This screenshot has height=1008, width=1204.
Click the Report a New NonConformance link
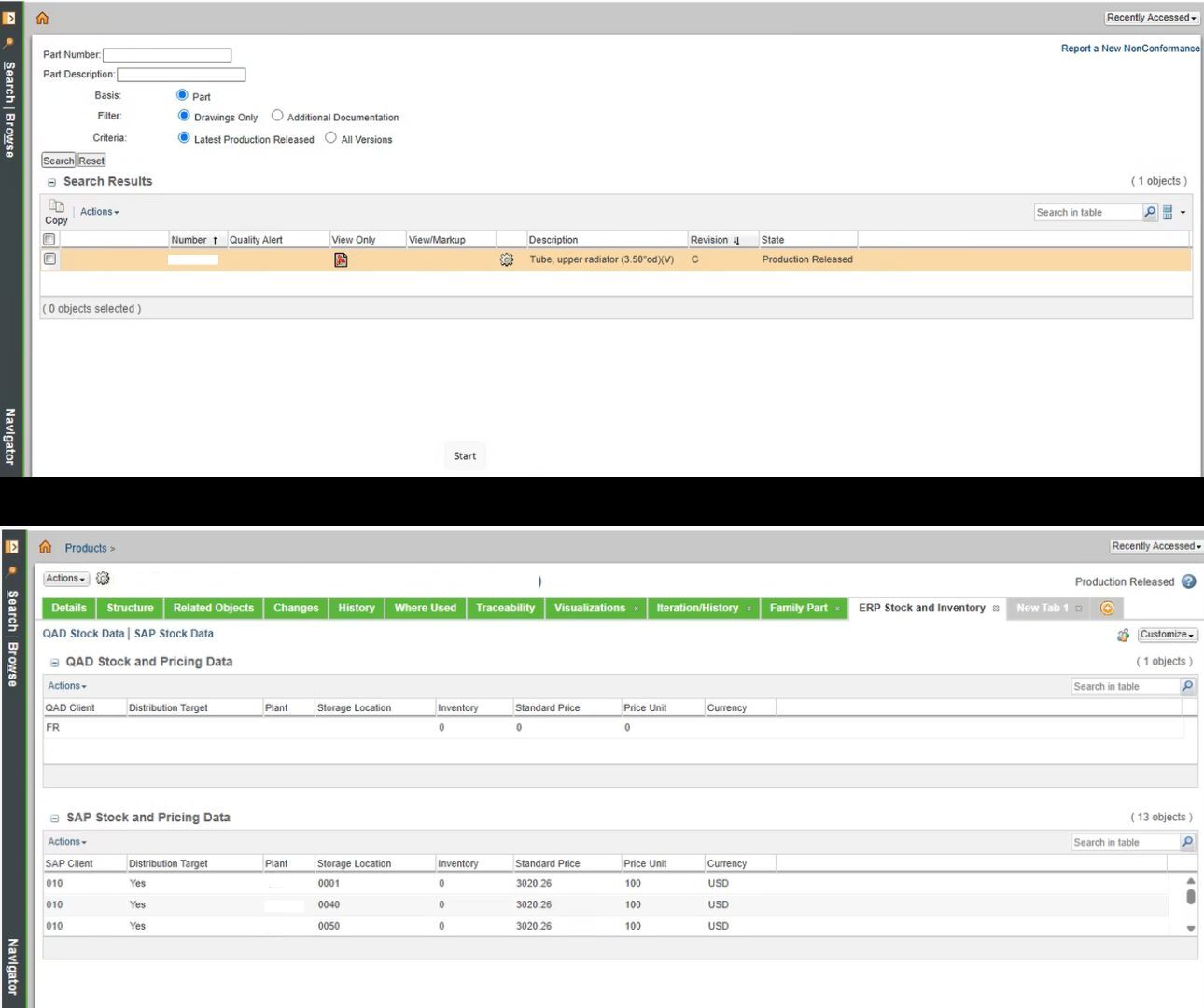pos(1129,48)
